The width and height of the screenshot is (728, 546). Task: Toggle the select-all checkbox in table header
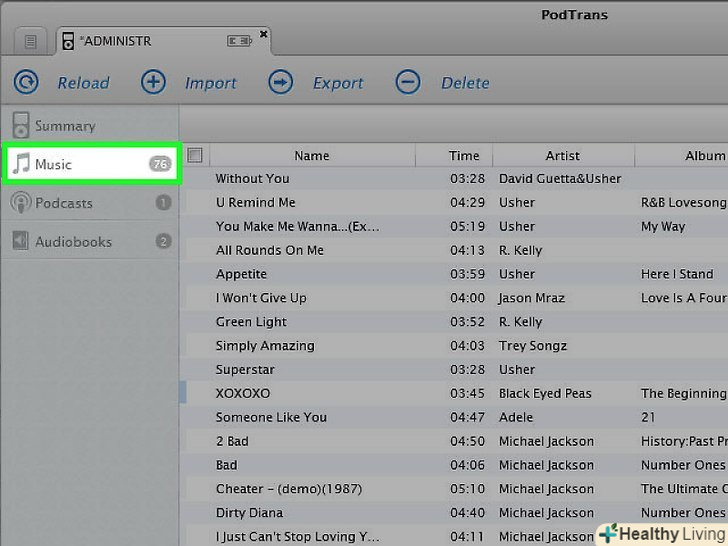click(195, 155)
